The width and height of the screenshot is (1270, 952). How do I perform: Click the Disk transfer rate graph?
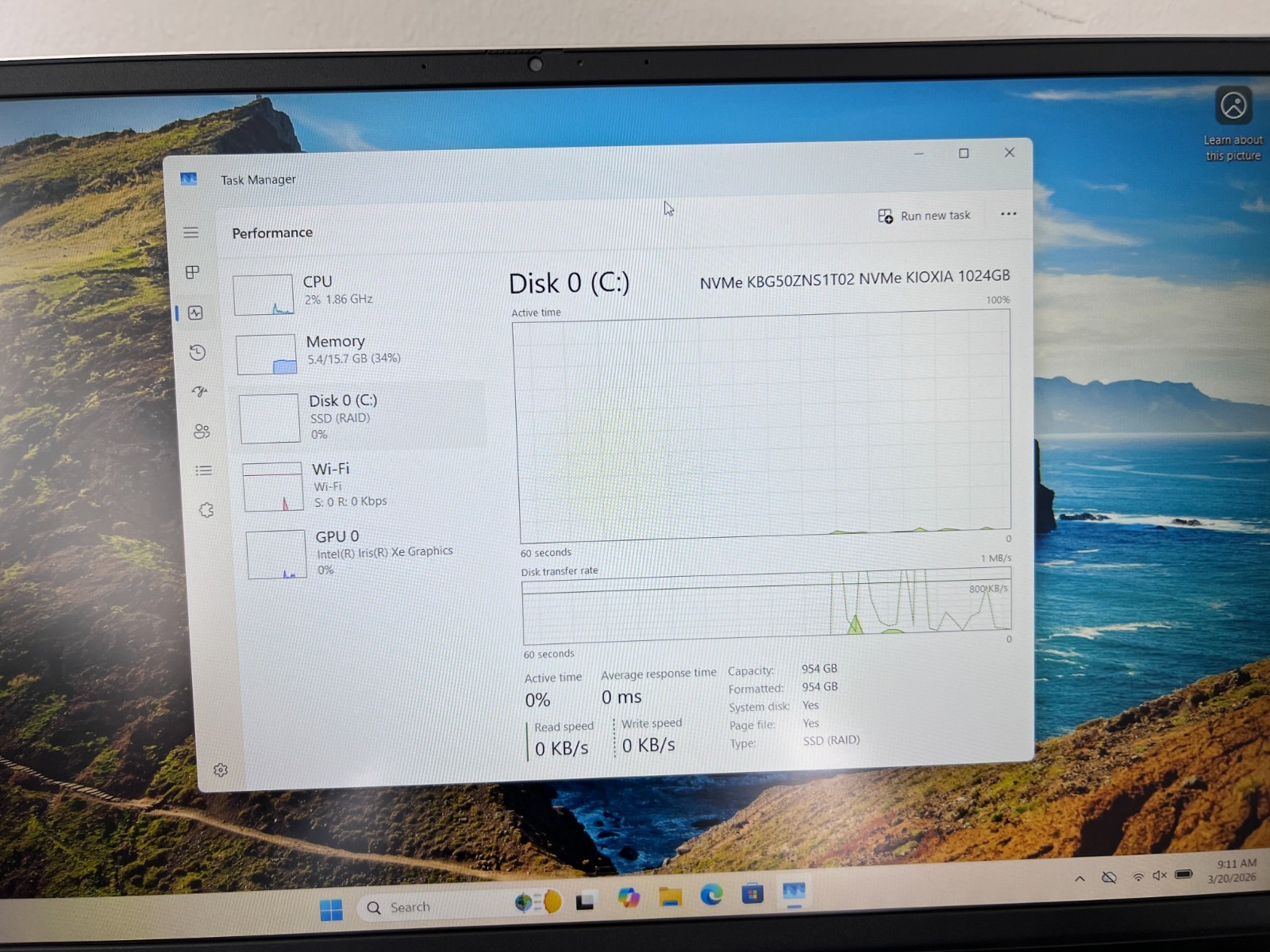[767, 605]
